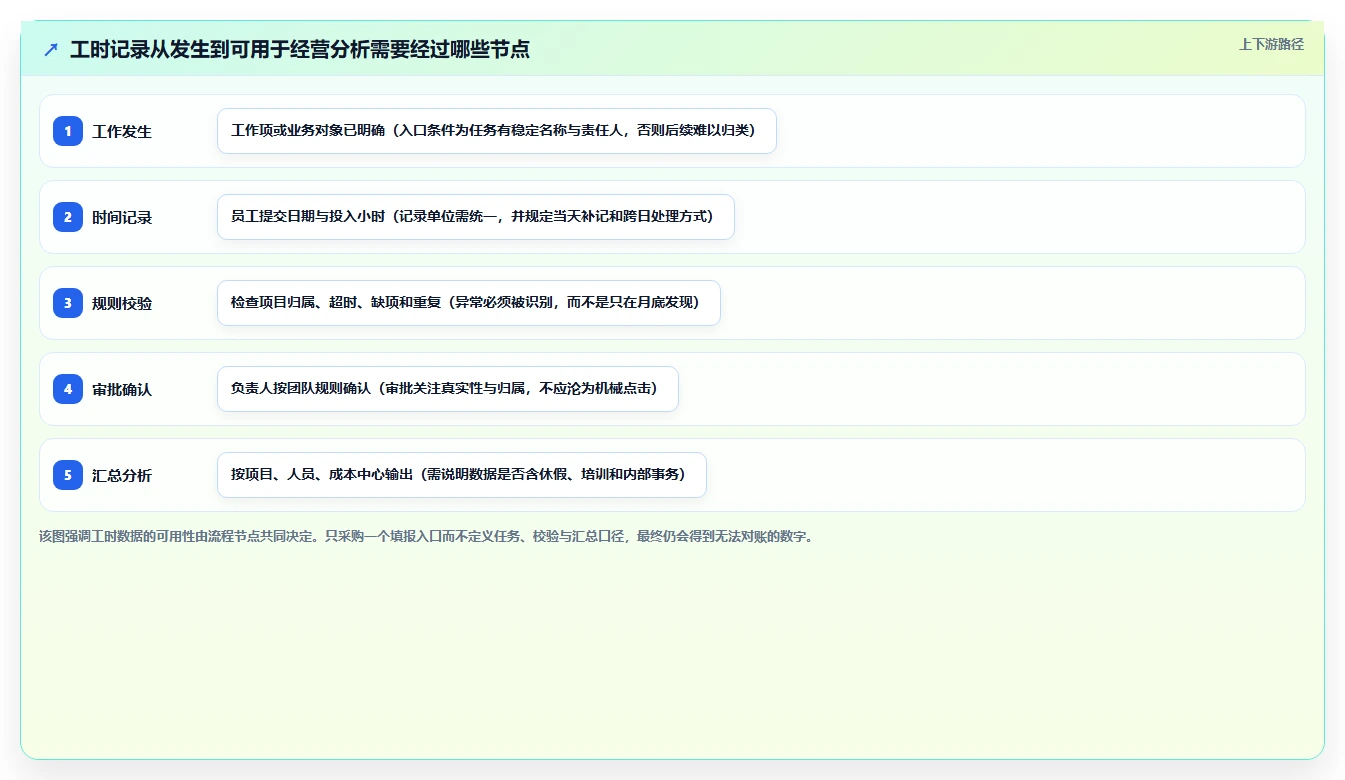
Task: Click the footnote starting 该图强调工时数据
Action: point(429,536)
